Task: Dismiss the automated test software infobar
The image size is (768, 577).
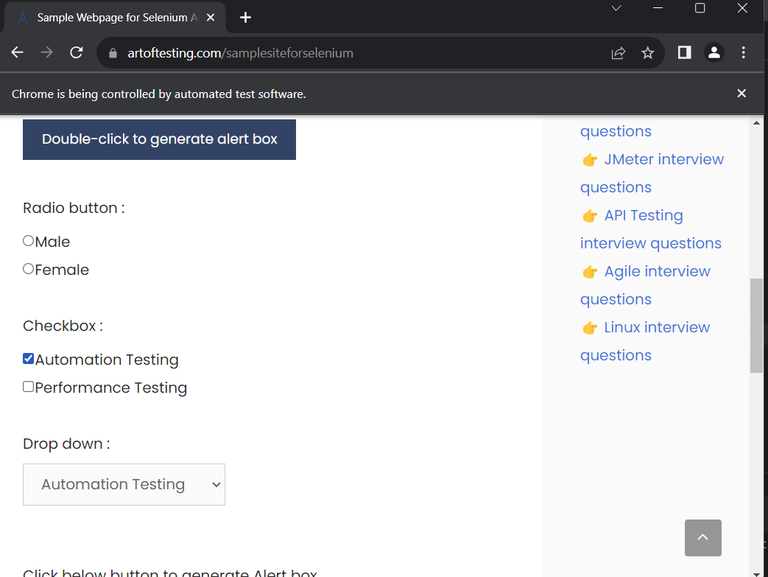Action: coord(741,93)
